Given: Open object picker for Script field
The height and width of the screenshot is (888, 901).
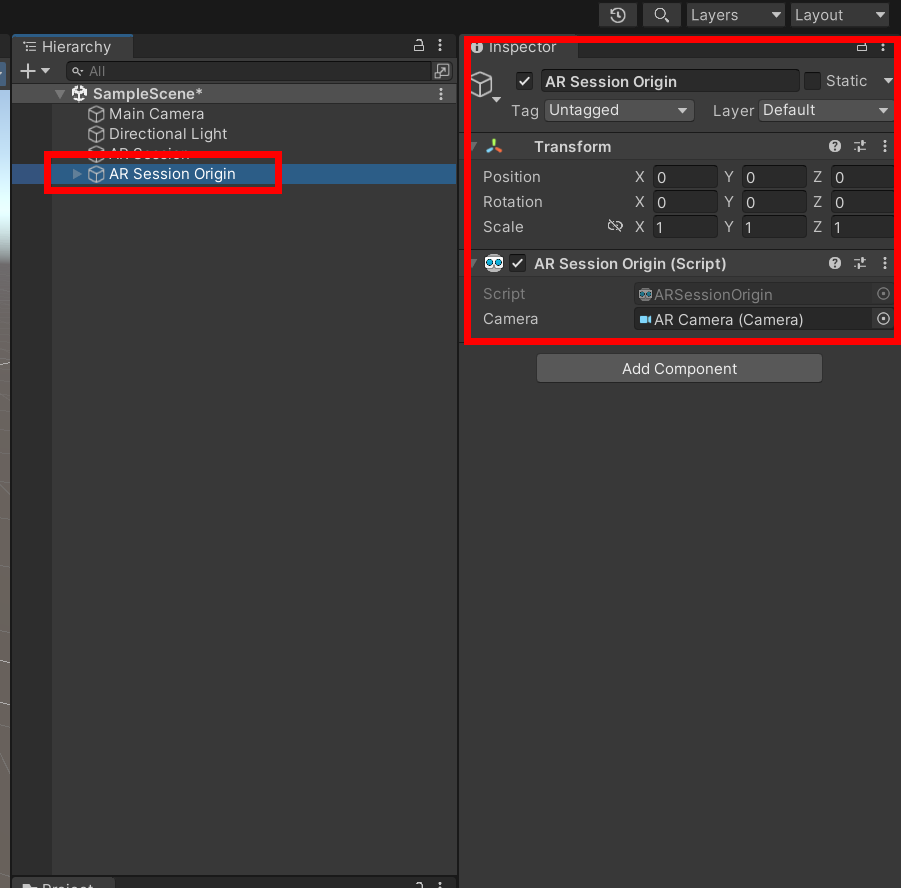Looking at the screenshot, I should coord(883,294).
